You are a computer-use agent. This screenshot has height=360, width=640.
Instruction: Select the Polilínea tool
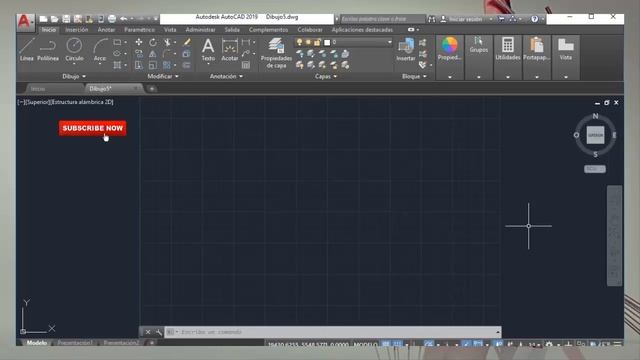[48, 50]
